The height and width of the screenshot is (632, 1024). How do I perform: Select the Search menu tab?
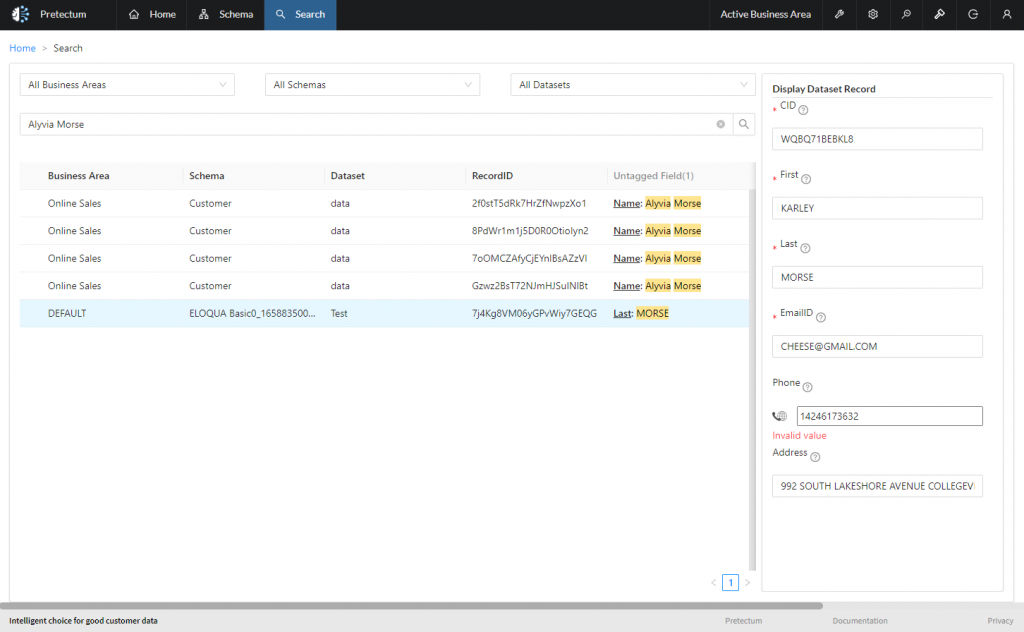300,14
